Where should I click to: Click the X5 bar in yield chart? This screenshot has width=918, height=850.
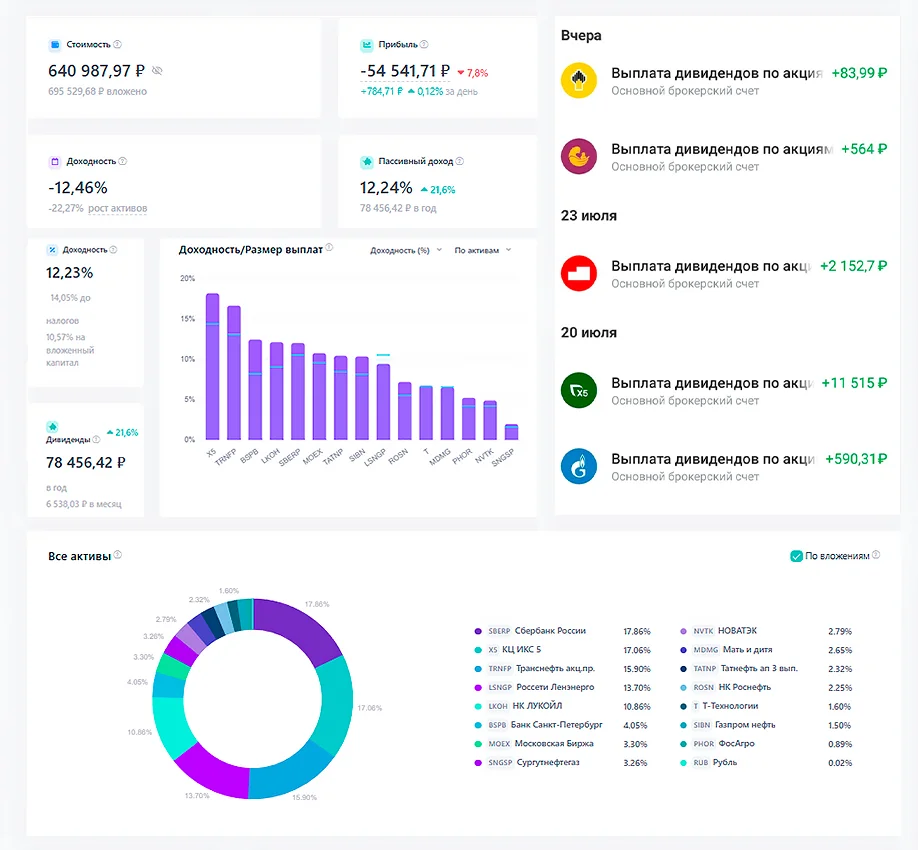point(213,366)
